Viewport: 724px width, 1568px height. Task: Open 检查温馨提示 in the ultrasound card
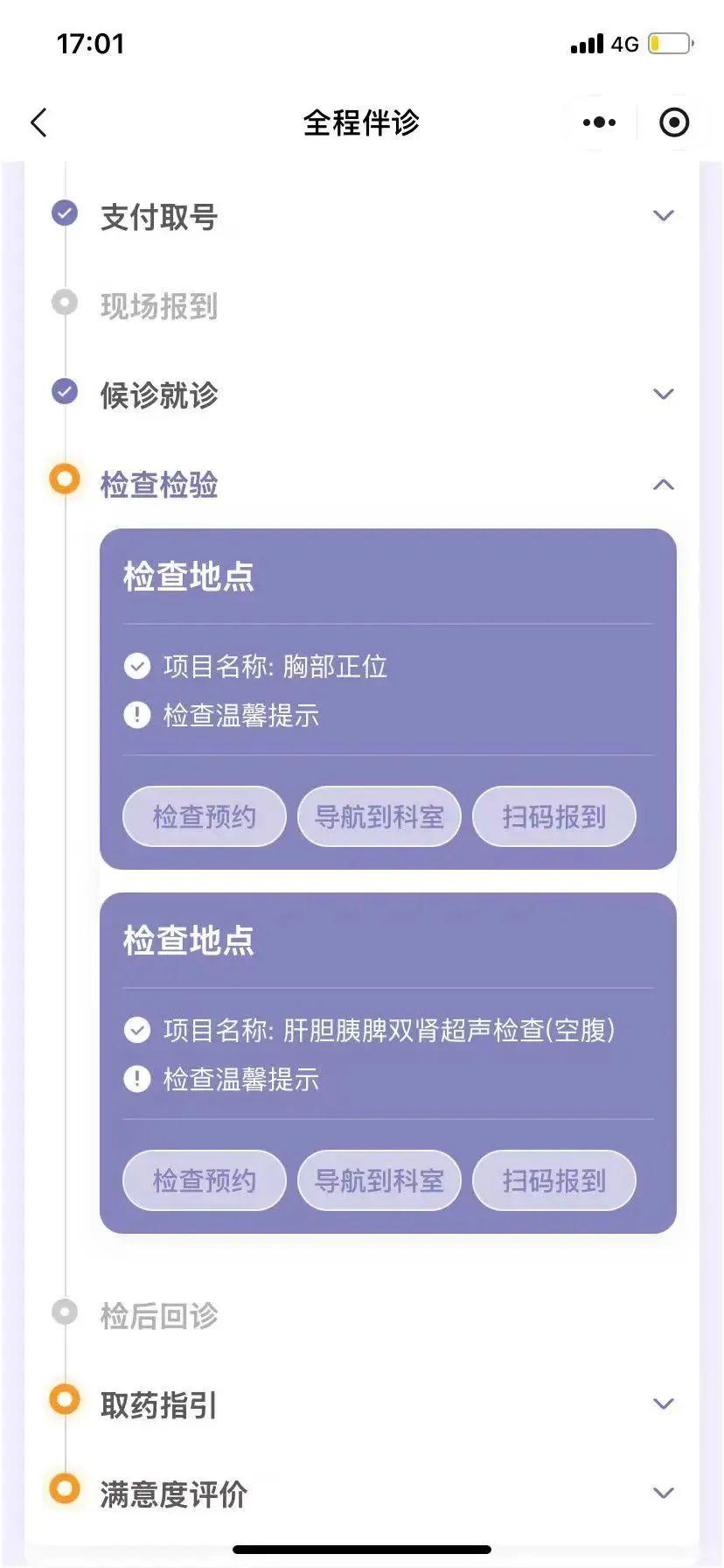[241, 1080]
